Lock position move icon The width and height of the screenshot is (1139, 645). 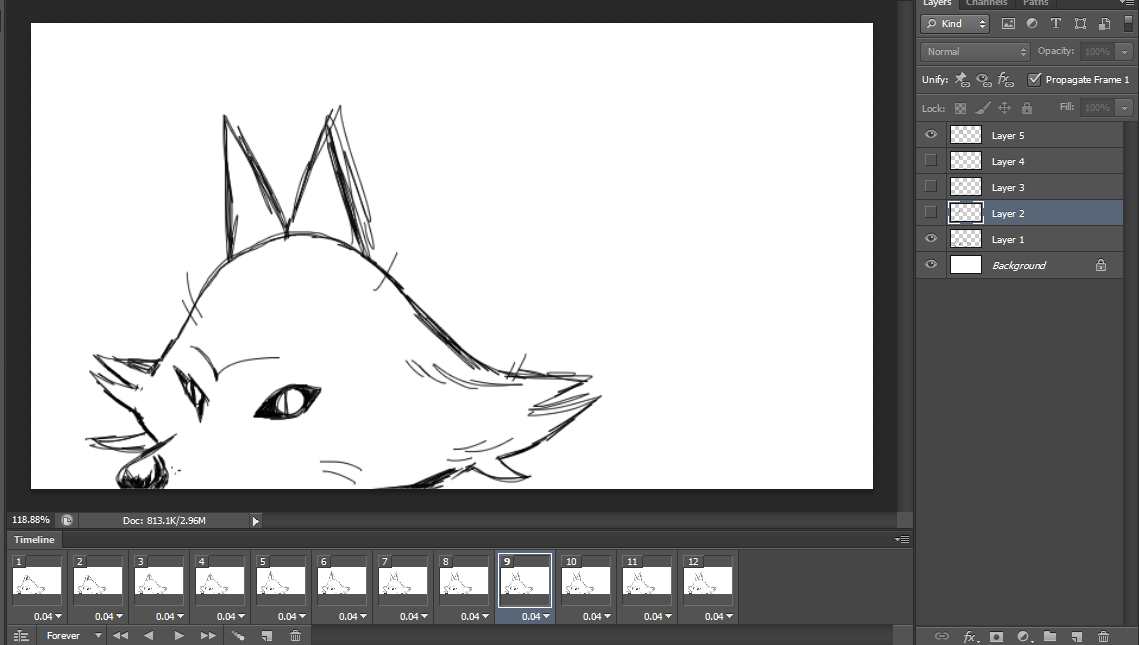click(x=1005, y=108)
